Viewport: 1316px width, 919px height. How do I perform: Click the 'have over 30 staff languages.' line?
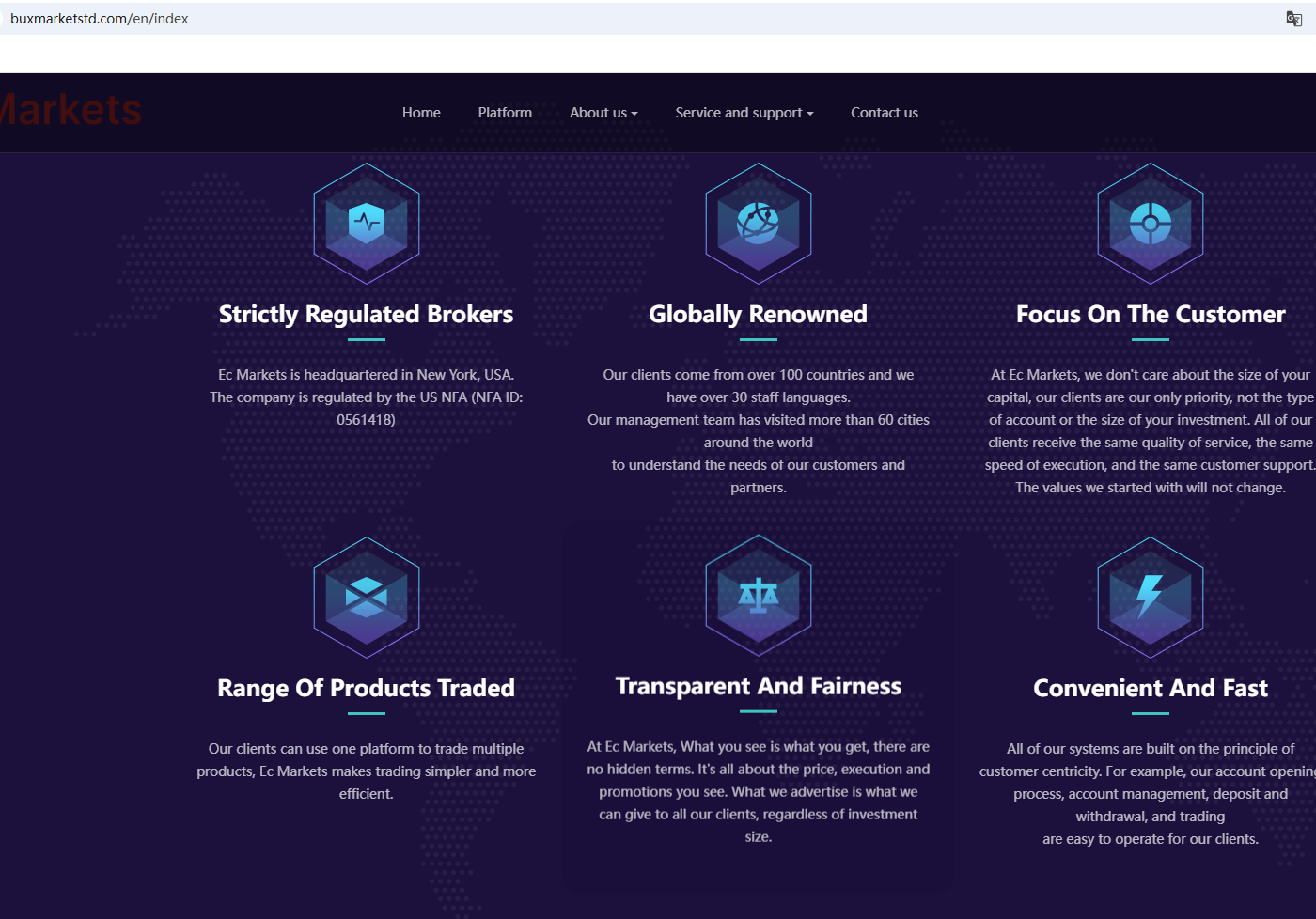(759, 397)
